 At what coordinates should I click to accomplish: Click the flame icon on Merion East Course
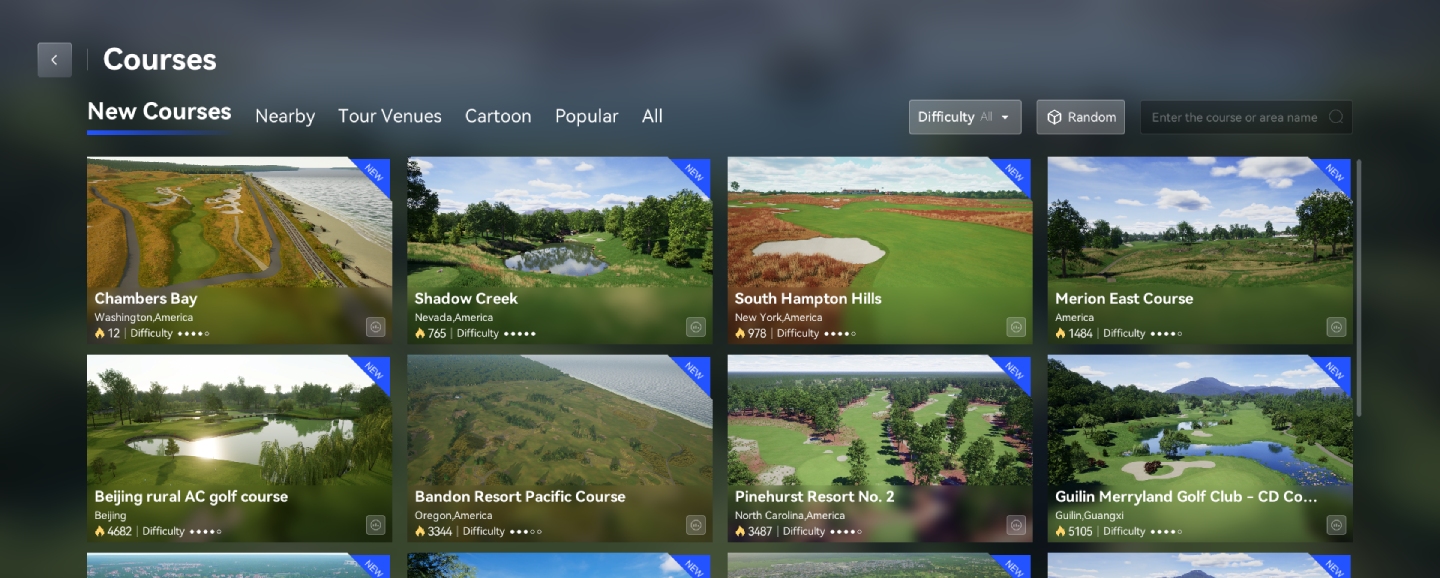coord(1060,333)
